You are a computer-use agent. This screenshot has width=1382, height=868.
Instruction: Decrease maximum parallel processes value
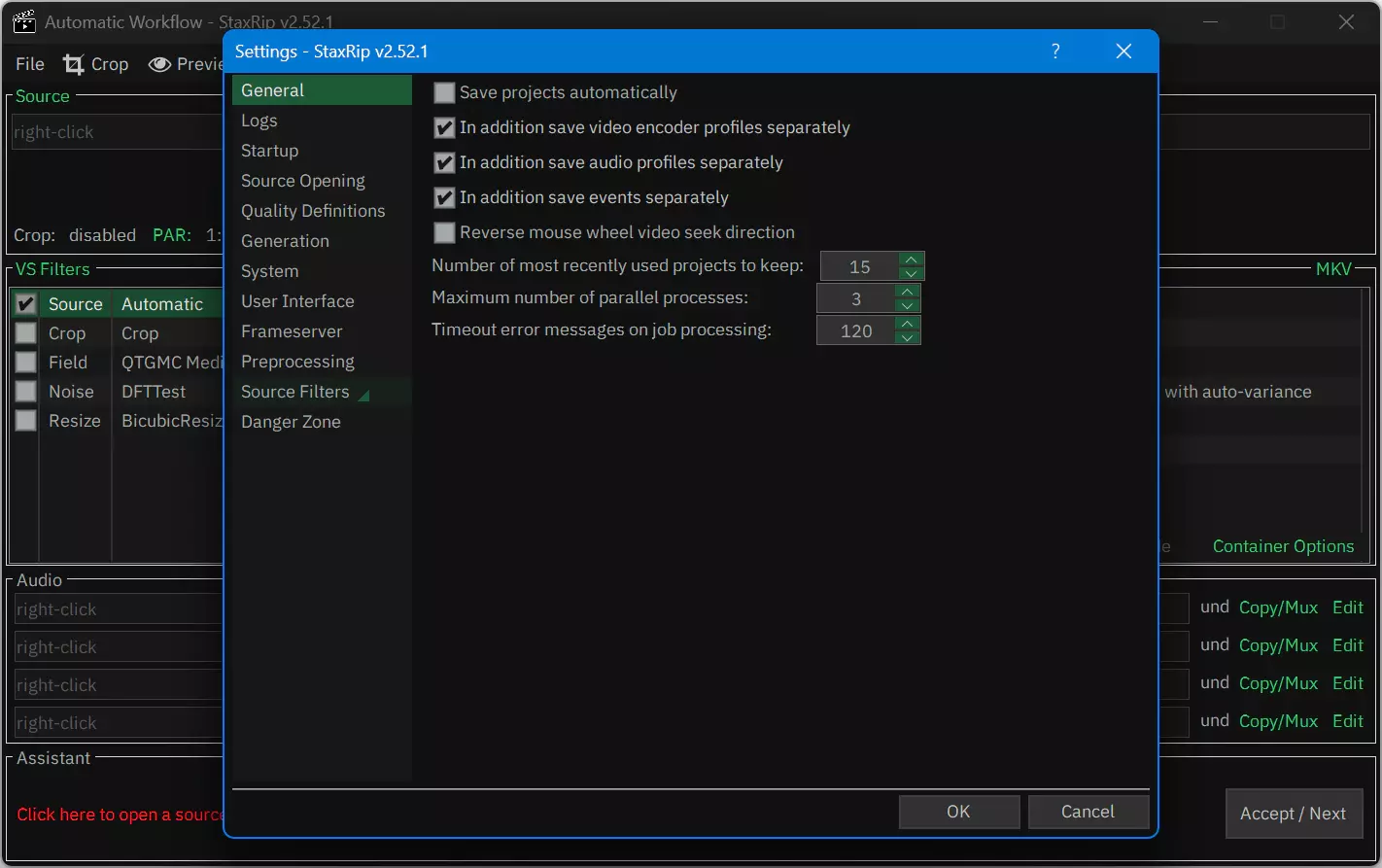907,305
